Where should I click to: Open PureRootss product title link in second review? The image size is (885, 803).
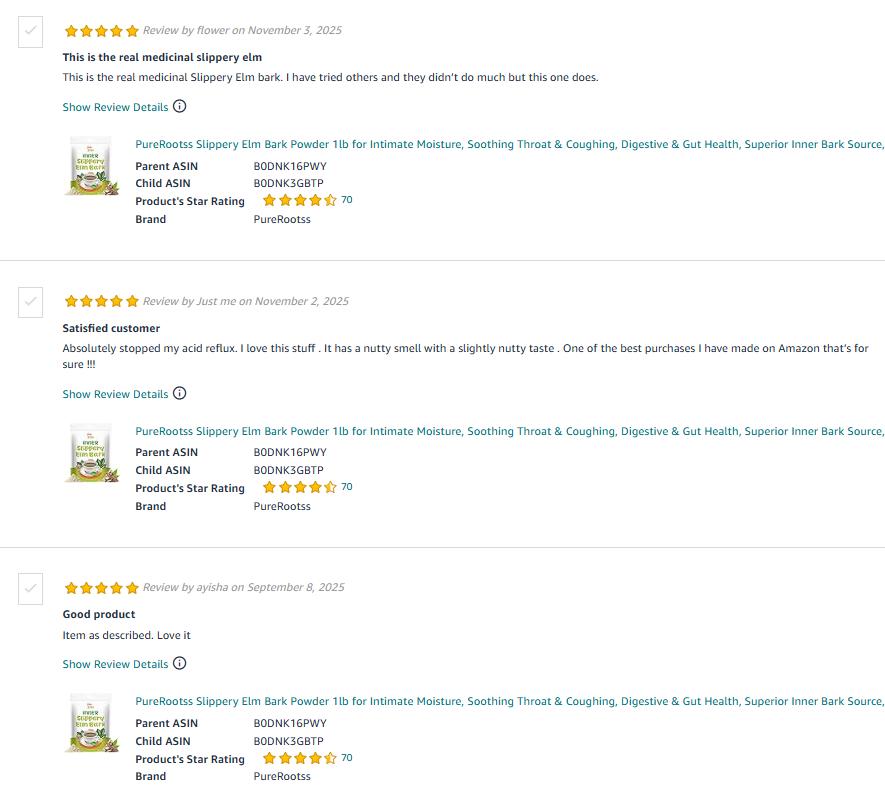[x=509, y=431]
